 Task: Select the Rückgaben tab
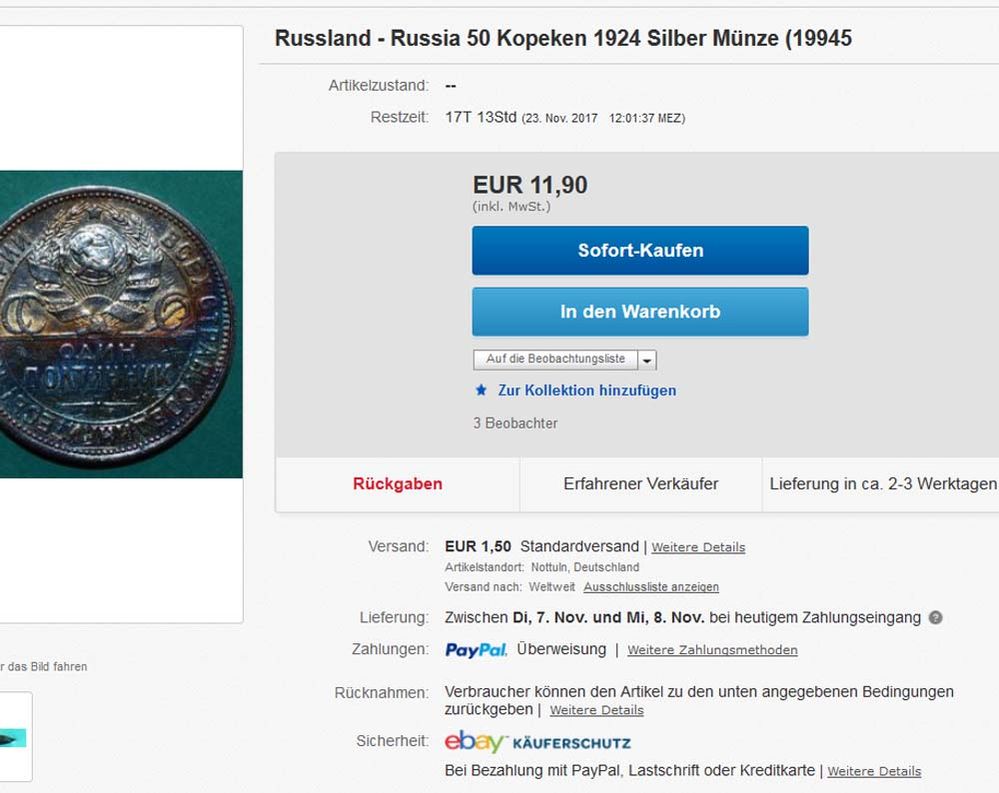point(397,484)
